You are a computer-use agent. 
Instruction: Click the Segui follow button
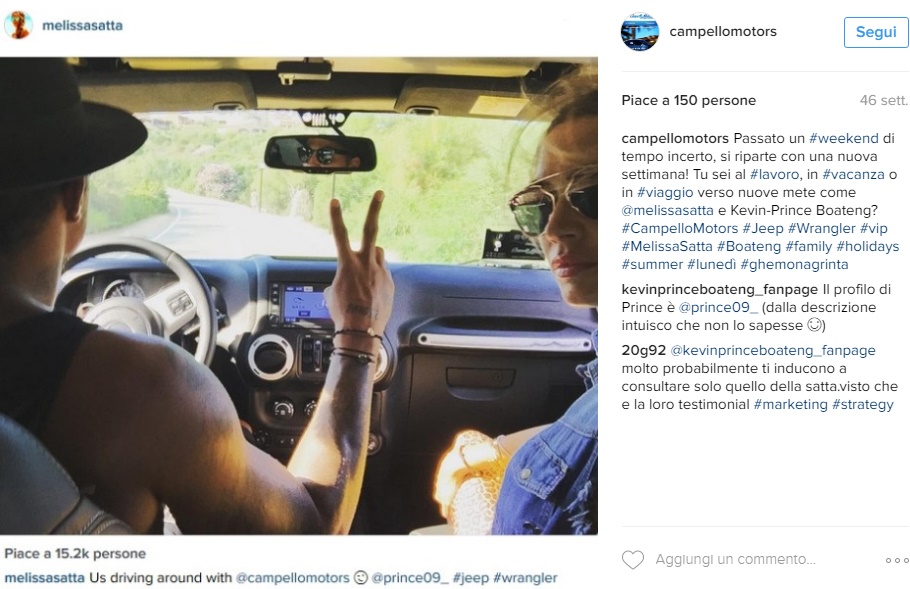click(876, 32)
